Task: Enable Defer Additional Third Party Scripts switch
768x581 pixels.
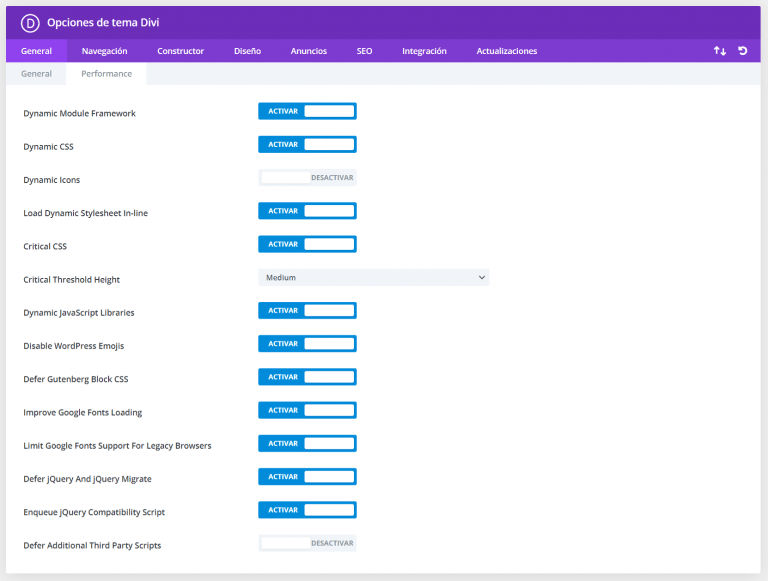Action: 307,543
